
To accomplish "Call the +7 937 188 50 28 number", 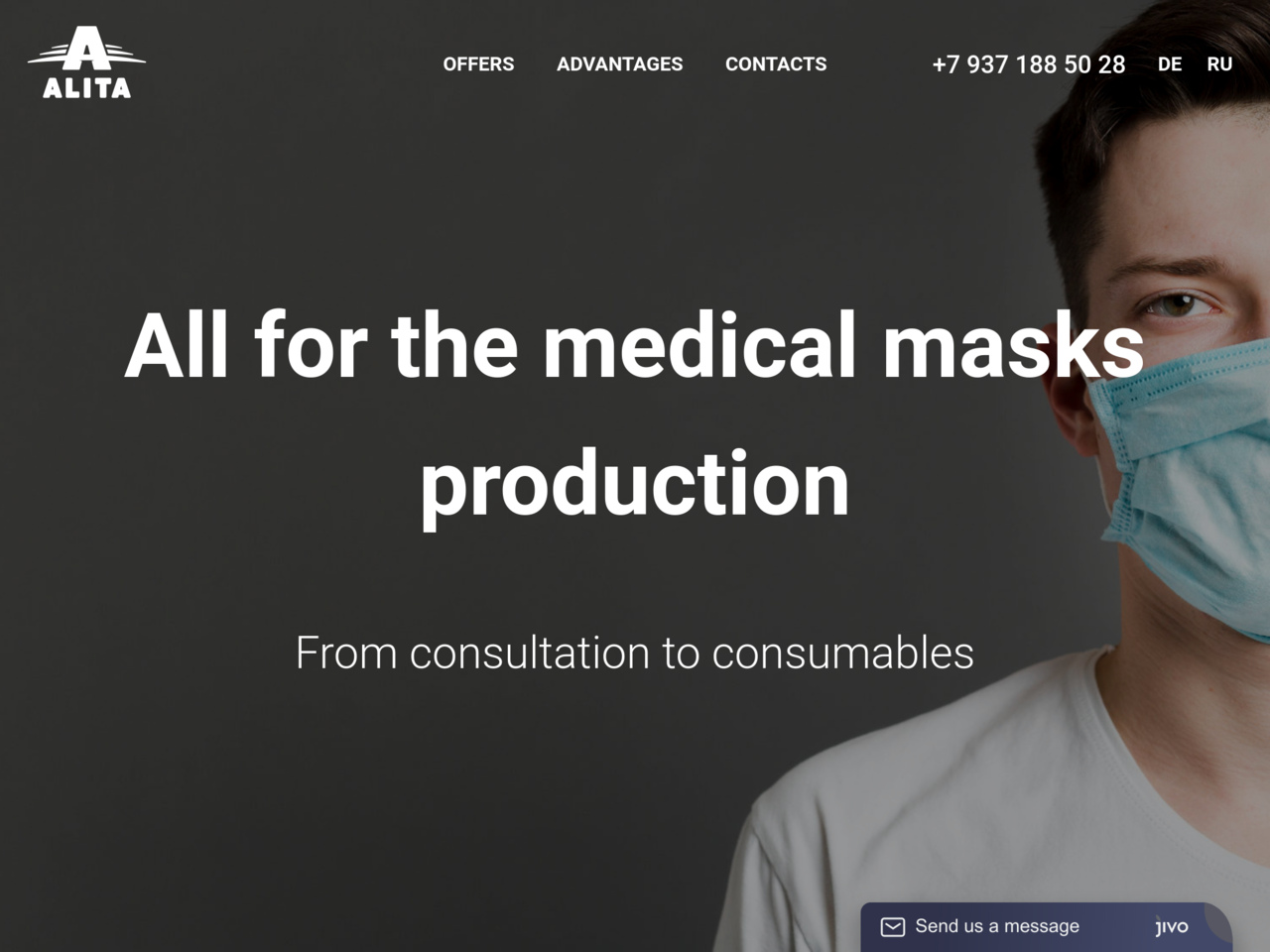I will pos(1029,64).
